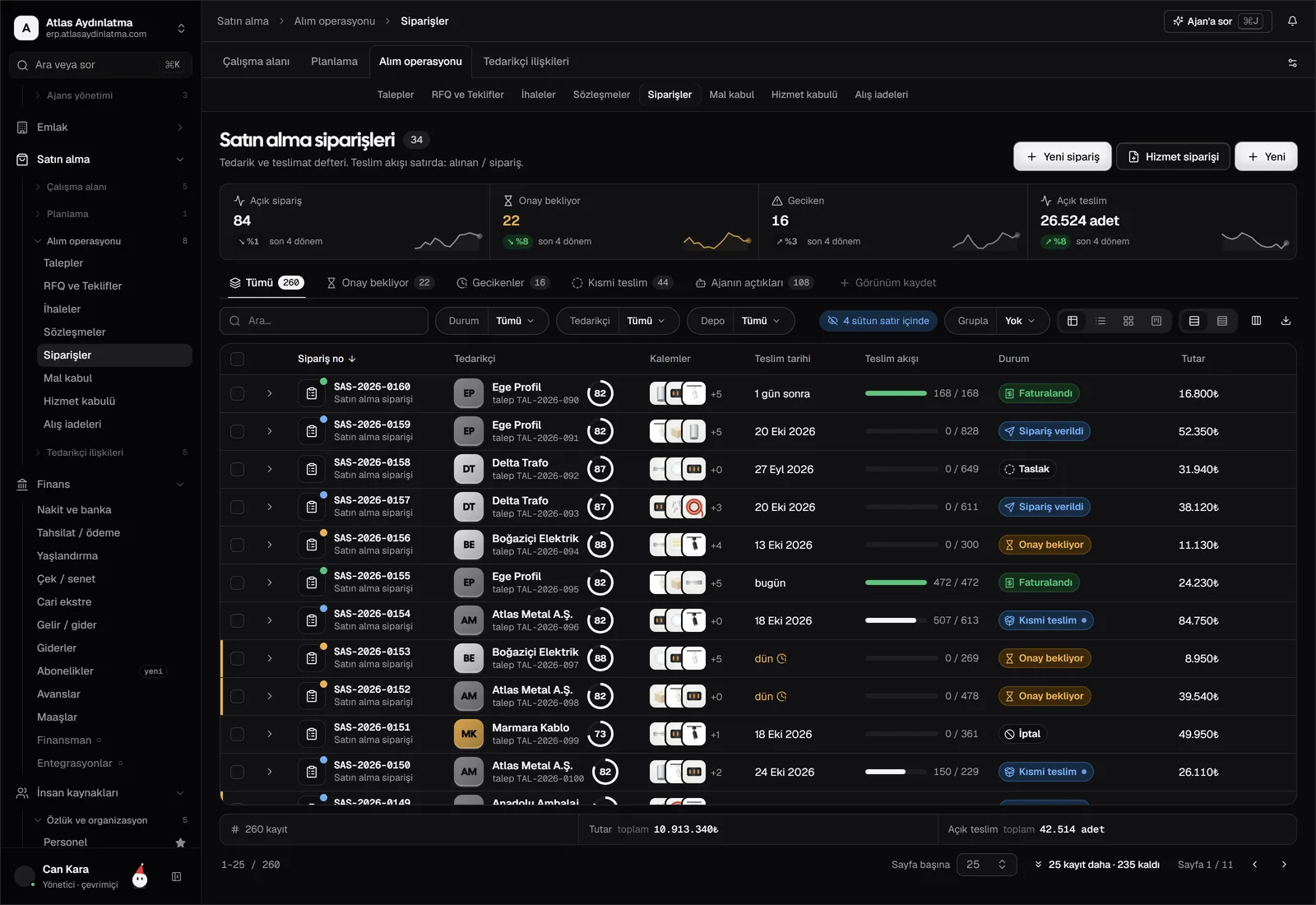Click the Ajan'a sor button
The image size is (1316, 905).
(1217, 21)
